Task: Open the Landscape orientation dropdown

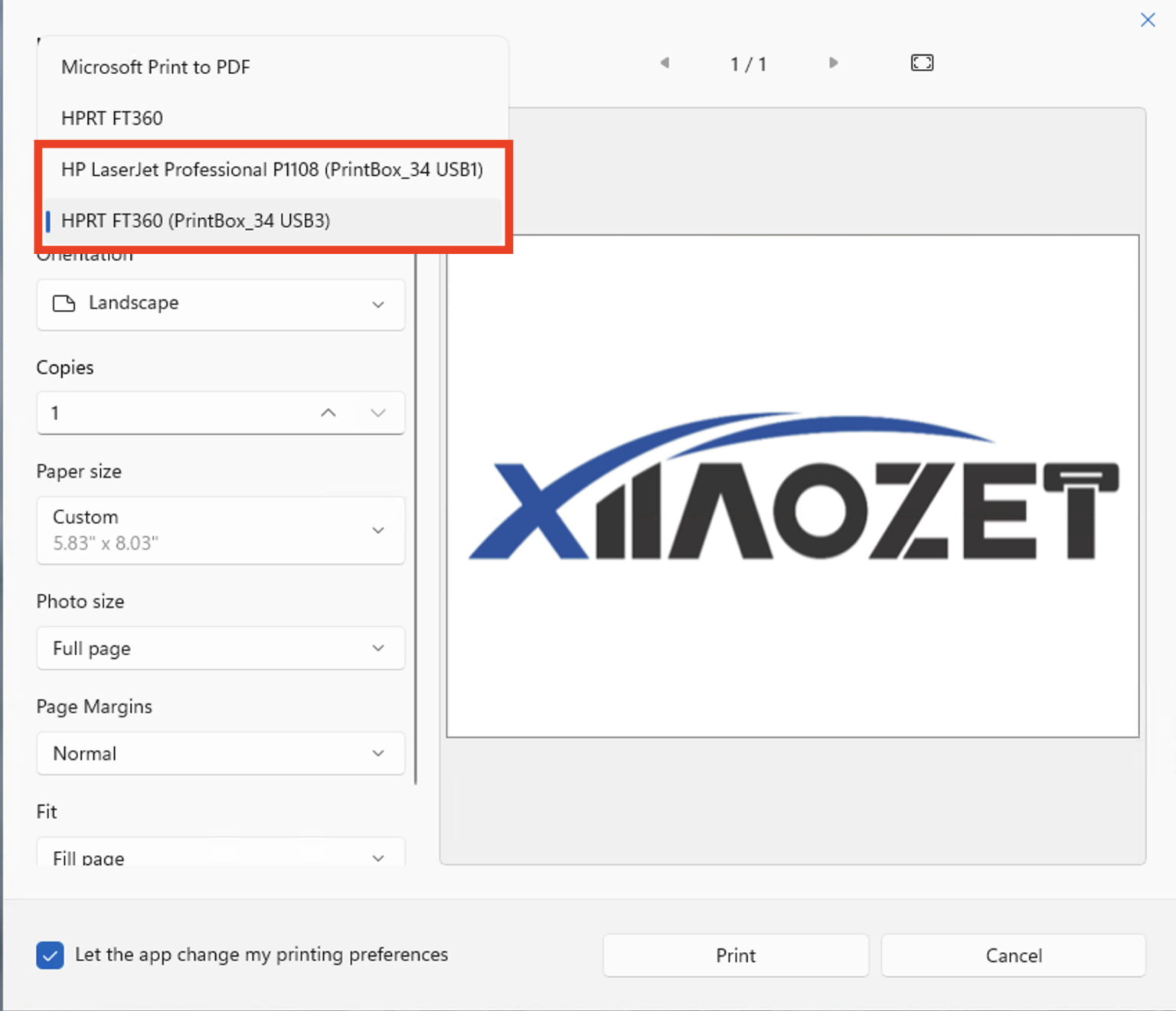Action: pos(220,304)
